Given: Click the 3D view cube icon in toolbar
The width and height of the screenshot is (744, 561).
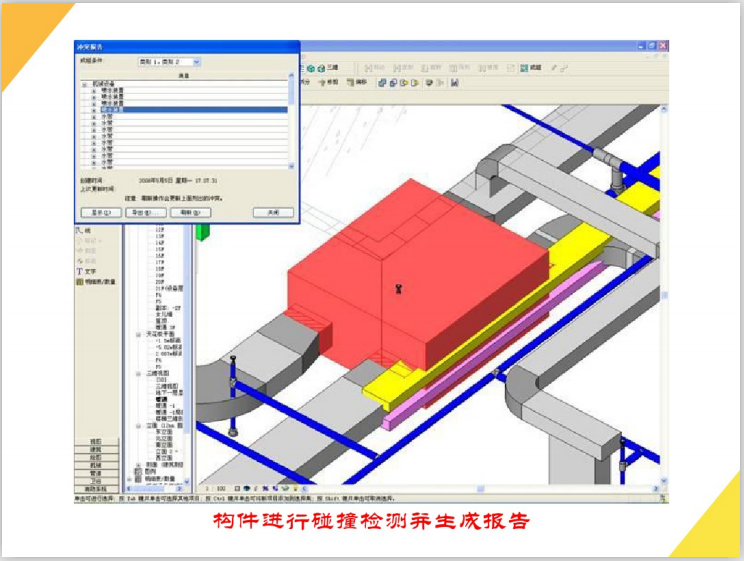Looking at the screenshot, I should pyautogui.click(x=322, y=67).
